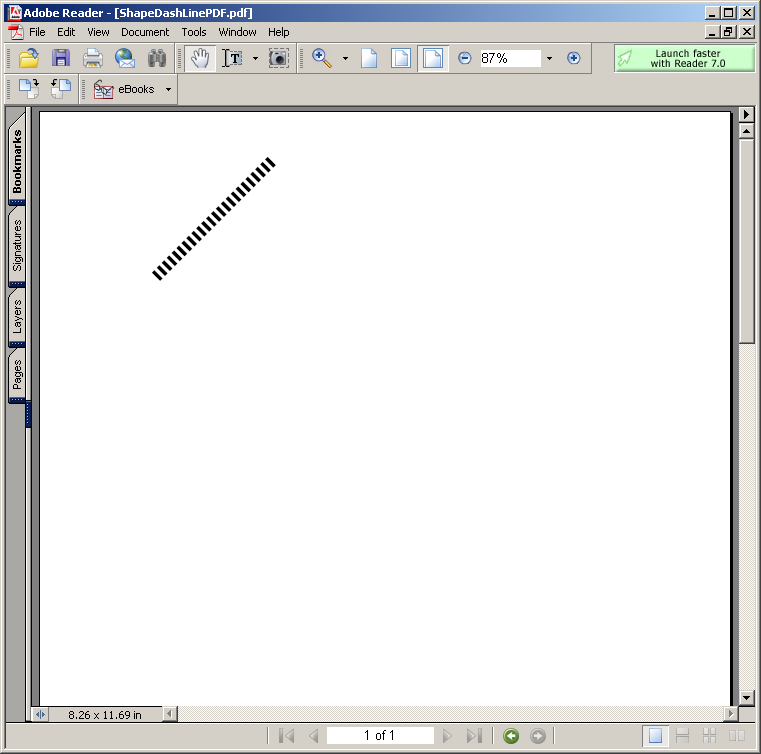Open the eBooks dropdown arrow
This screenshot has width=761, height=754.
pyautogui.click(x=168, y=89)
